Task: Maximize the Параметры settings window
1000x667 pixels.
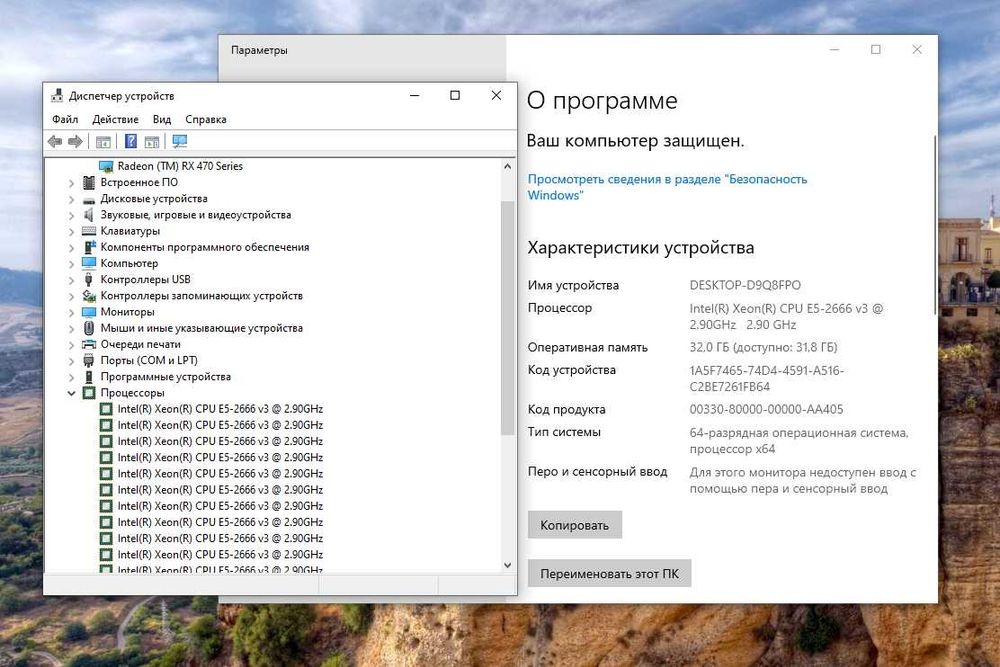Action: [876, 49]
